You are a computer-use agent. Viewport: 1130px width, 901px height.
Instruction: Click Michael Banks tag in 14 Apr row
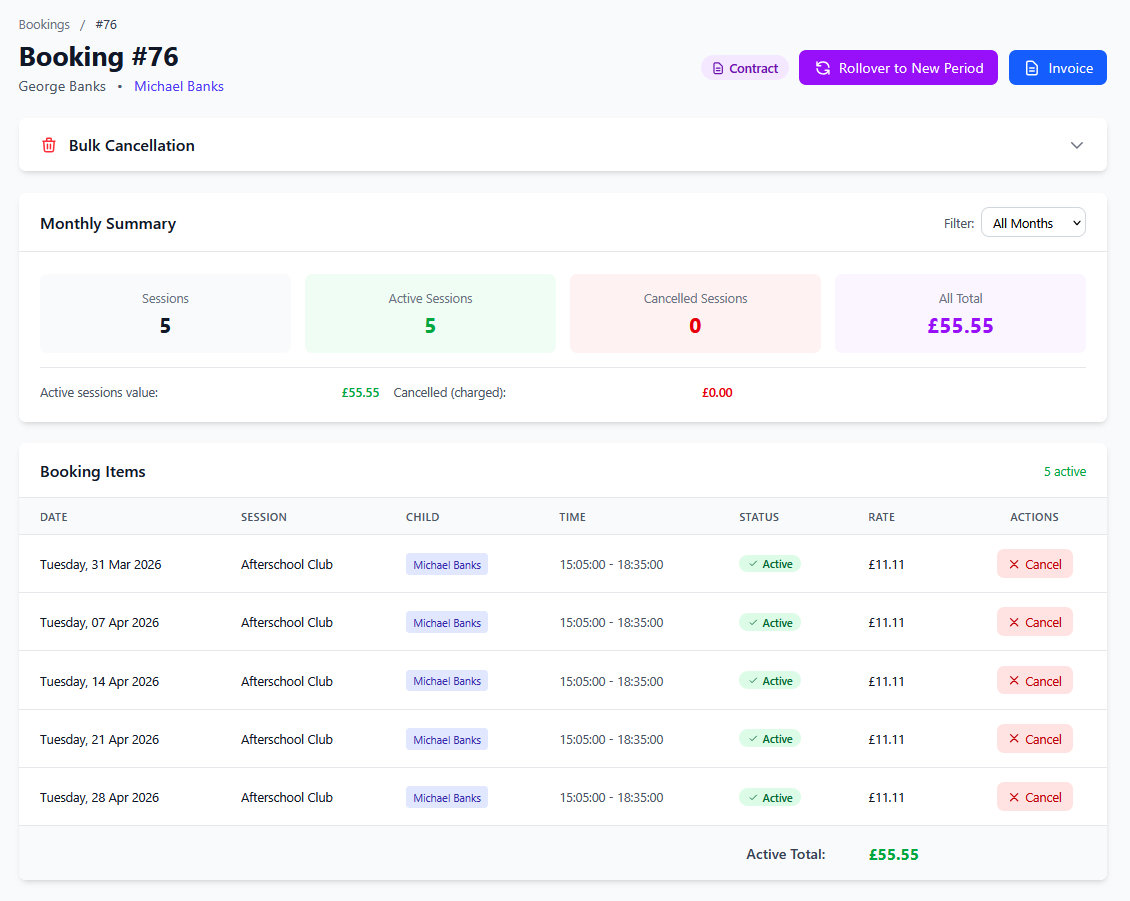447,681
